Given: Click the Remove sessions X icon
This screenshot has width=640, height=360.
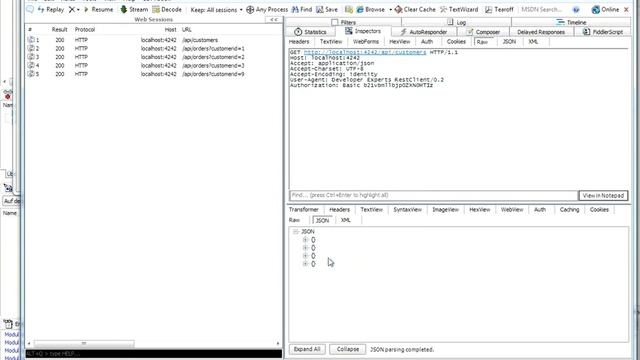Looking at the screenshot, I should 72,9.
